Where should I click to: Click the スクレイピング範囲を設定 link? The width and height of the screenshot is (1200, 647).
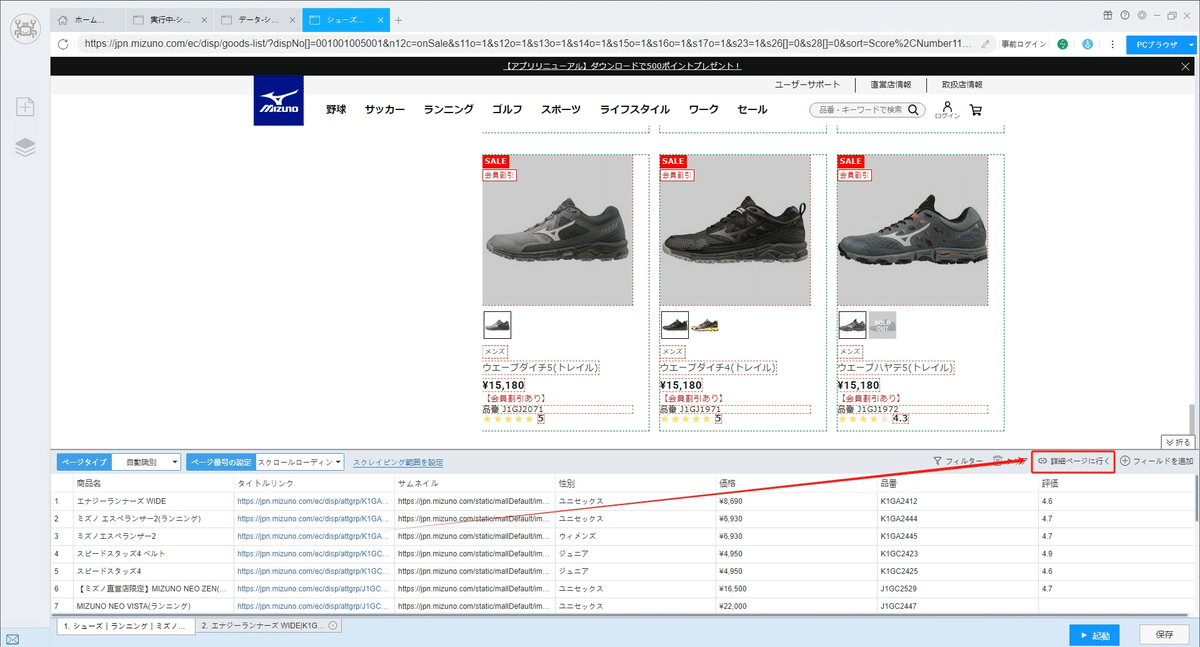tap(398, 462)
